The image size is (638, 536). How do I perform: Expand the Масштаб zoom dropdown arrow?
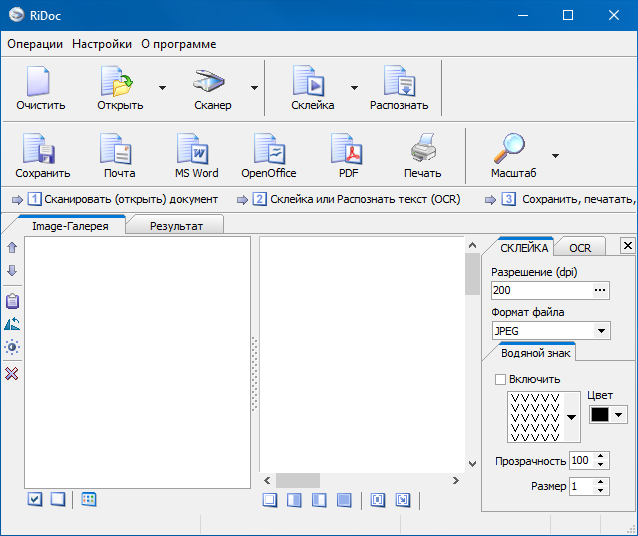tap(555, 156)
